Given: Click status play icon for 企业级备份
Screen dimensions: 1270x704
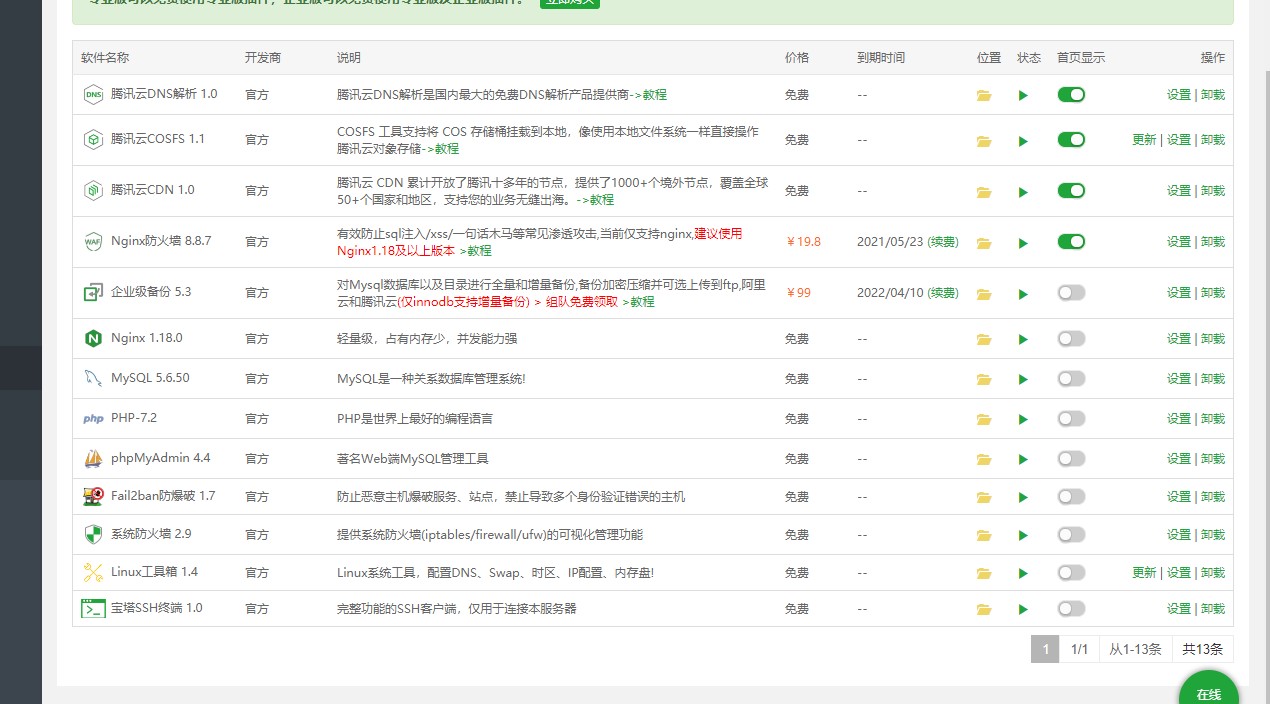Looking at the screenshot, I should point(1023,294).
